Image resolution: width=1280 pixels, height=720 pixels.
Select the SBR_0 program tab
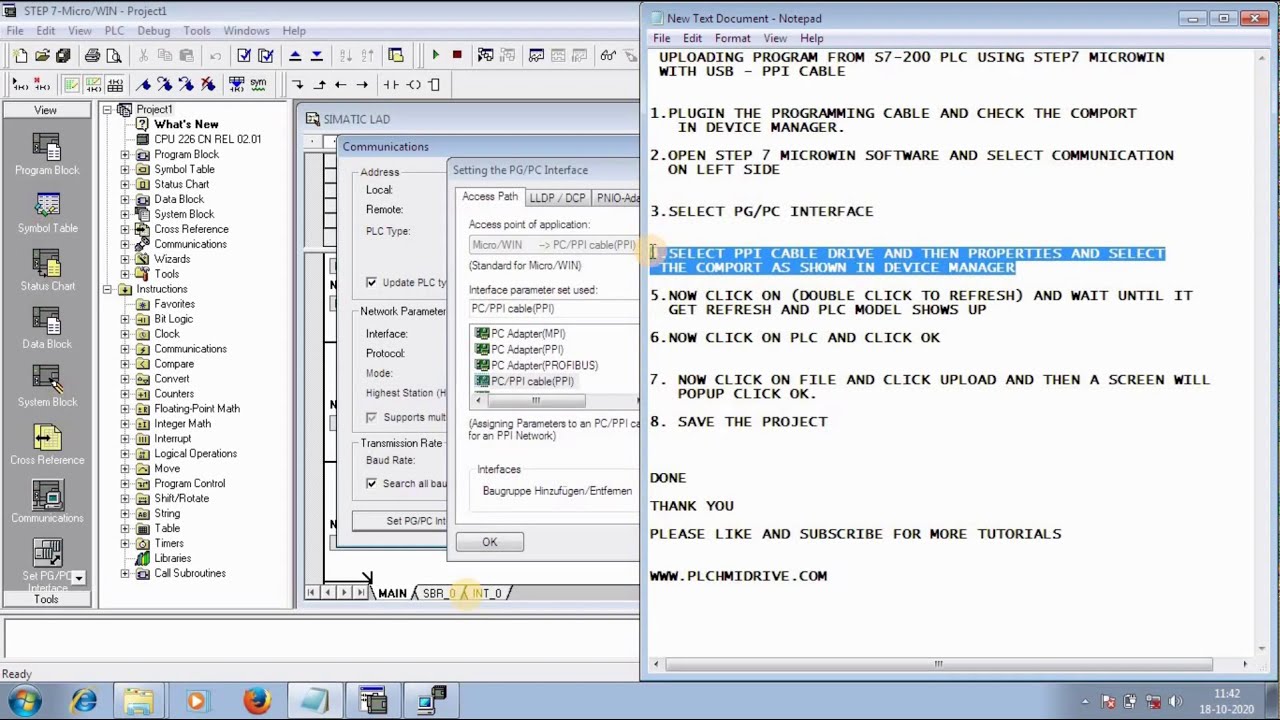439,593
